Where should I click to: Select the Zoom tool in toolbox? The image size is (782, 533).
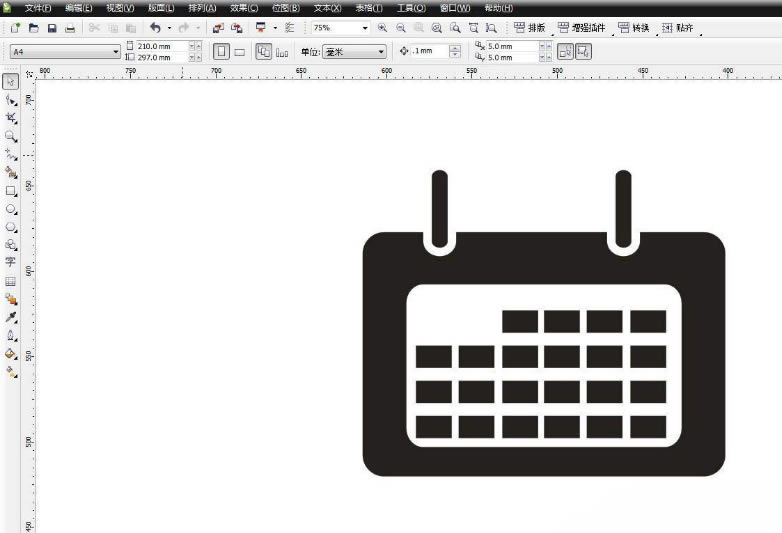tap(10, 136)
